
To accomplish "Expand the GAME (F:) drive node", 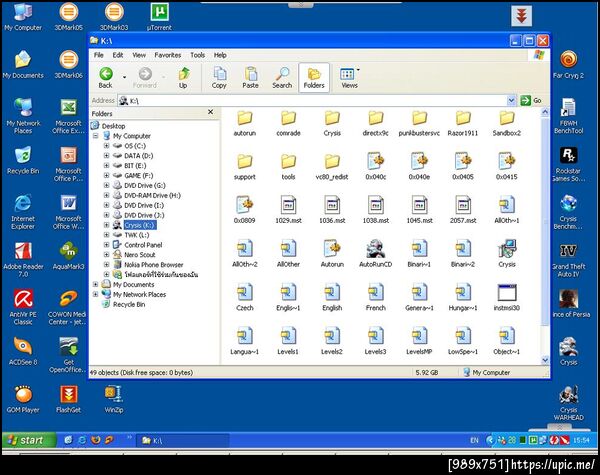I will click(x=106, y=175).
